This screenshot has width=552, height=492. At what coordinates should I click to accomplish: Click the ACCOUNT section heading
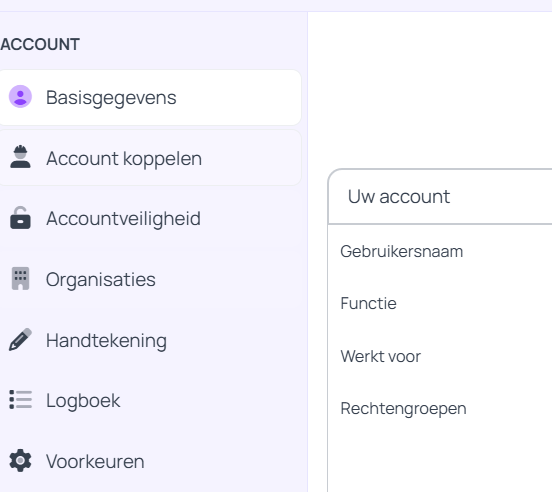(x=40, y=45)
